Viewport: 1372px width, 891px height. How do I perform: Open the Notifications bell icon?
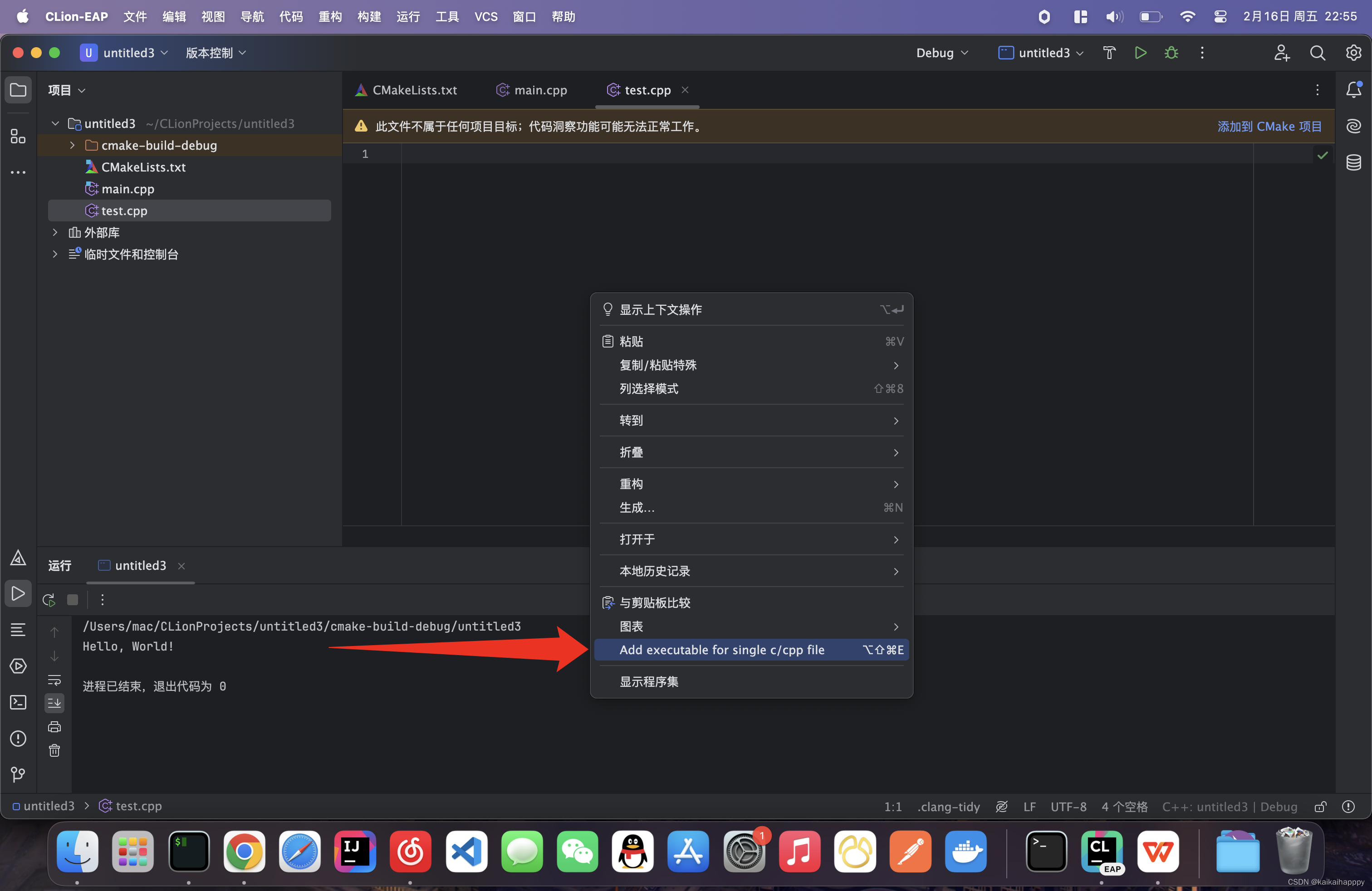(1353, 90)
